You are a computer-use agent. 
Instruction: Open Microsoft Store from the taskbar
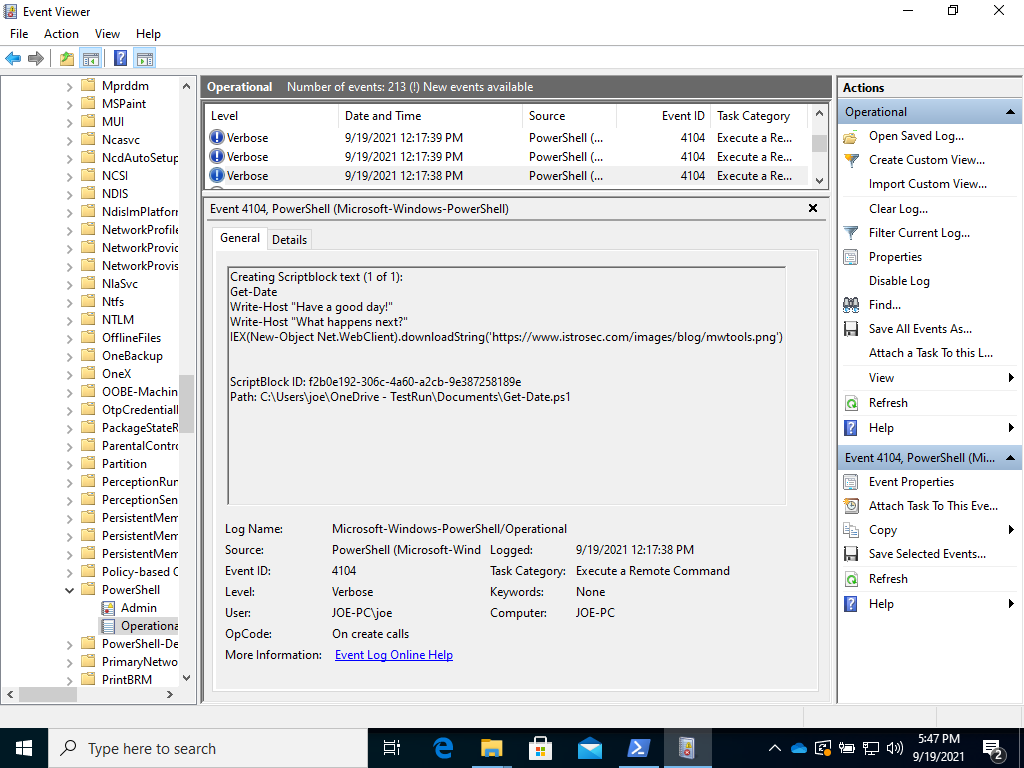coord(540,748)
